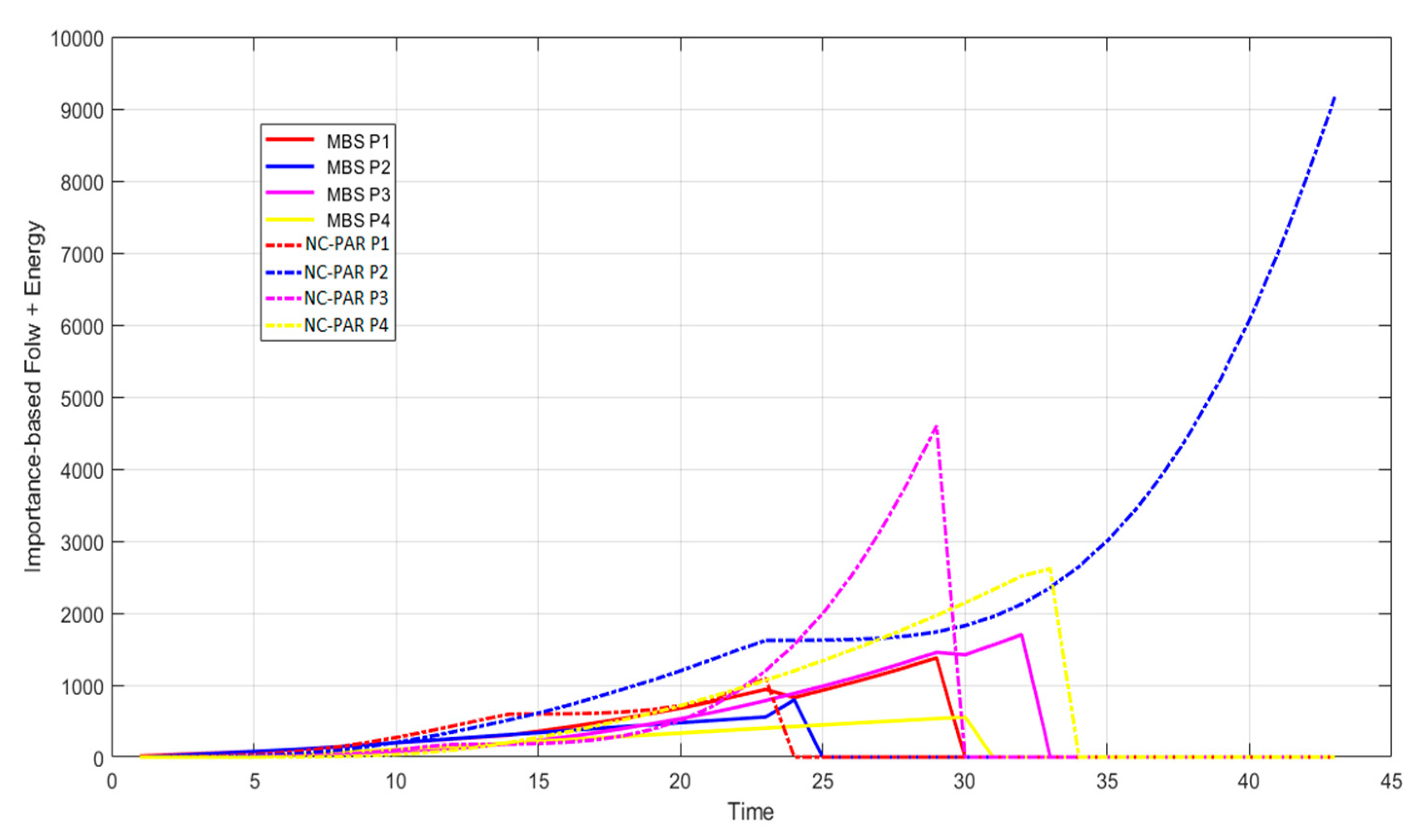
Task: Click the 5000 tick label on y-axis
Action: click(x=82, y=399)
